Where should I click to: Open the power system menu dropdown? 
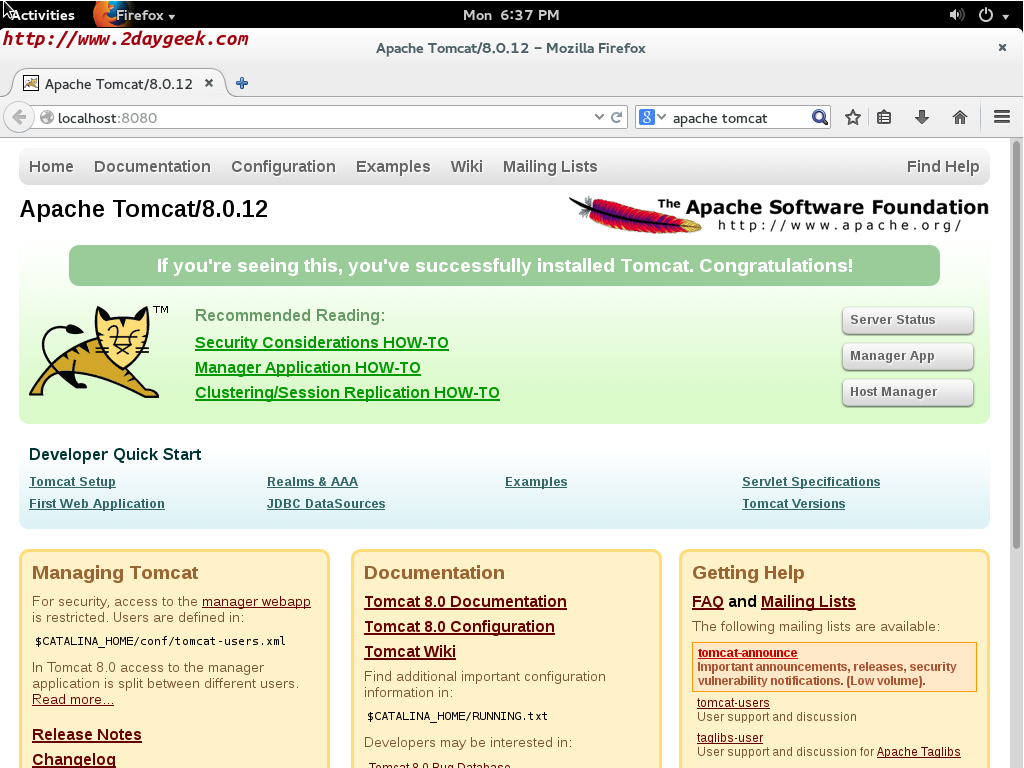992,15
